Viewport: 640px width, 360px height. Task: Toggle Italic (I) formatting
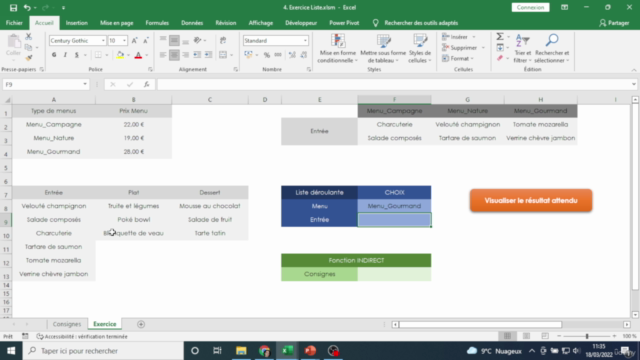[x=65, y=55]
